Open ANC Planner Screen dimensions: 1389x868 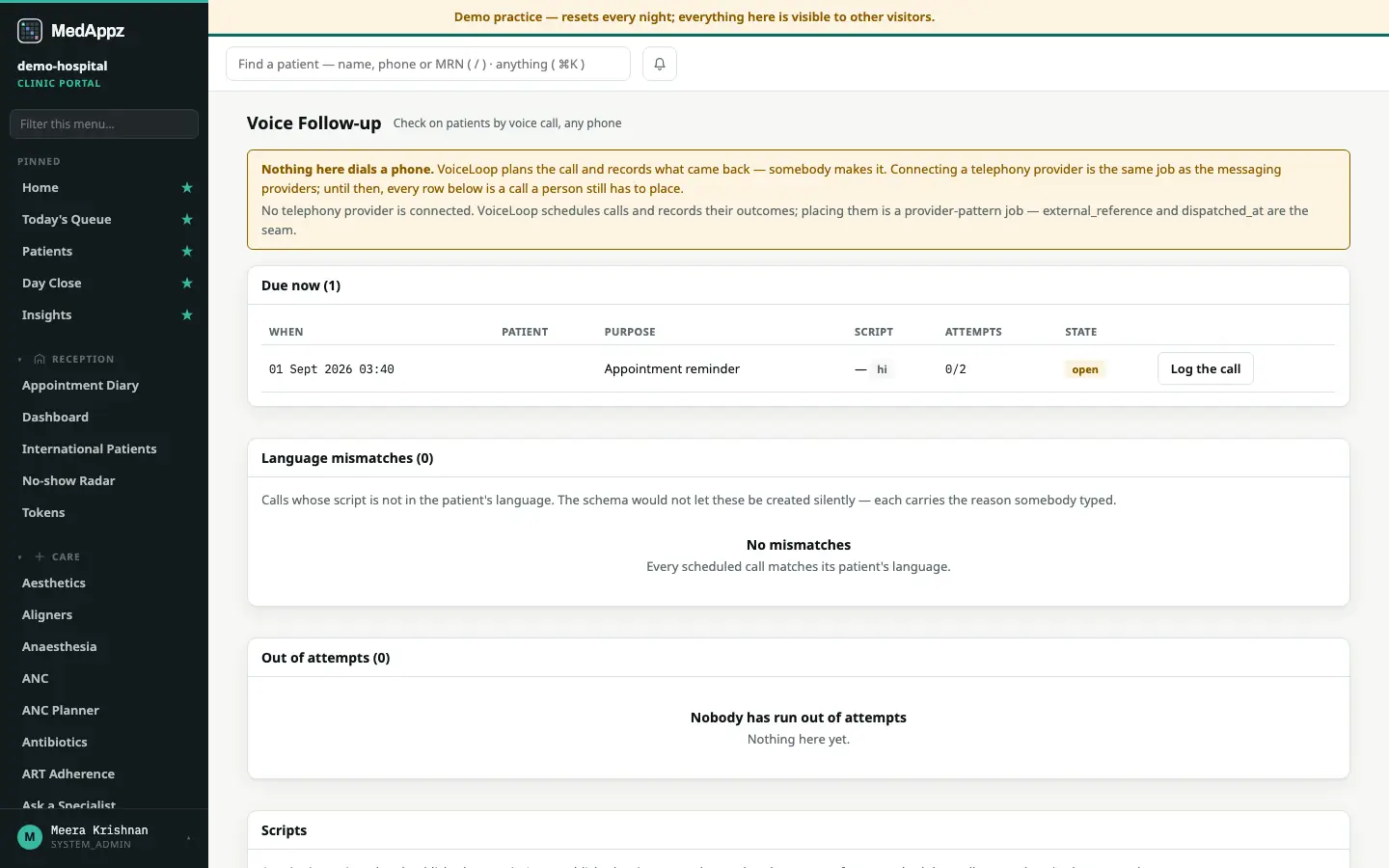click(61, 711)
